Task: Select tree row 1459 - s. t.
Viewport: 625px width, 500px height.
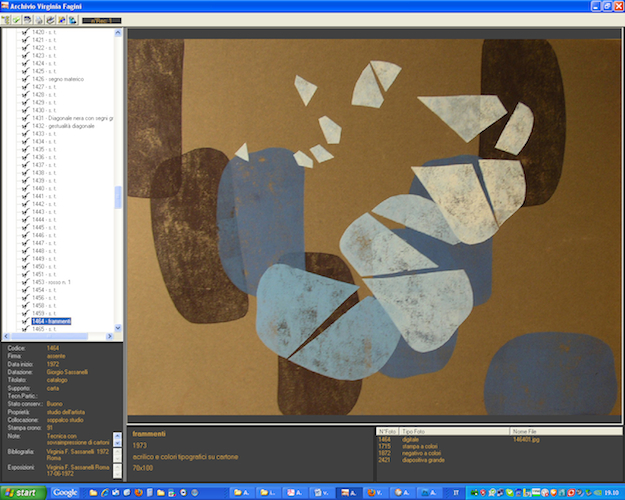Action: 44,313
